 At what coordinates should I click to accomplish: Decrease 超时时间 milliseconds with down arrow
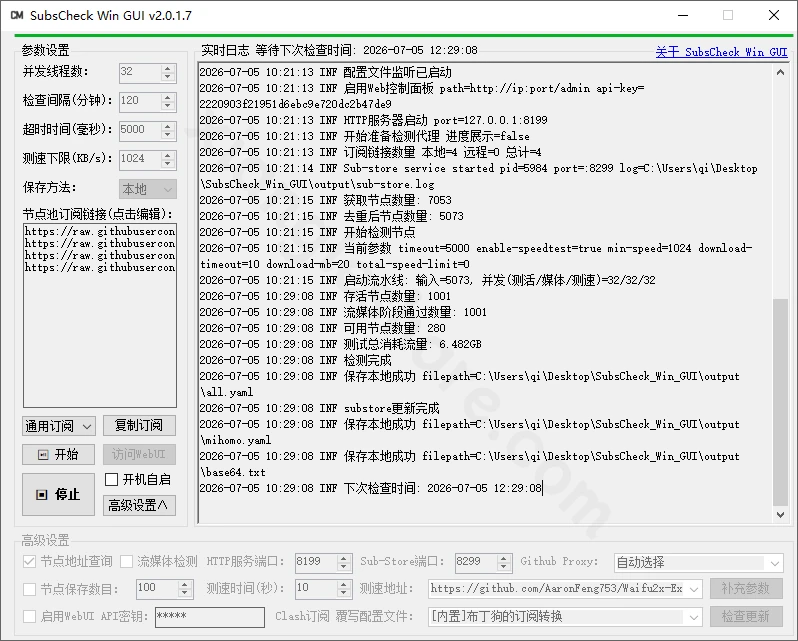168,135
